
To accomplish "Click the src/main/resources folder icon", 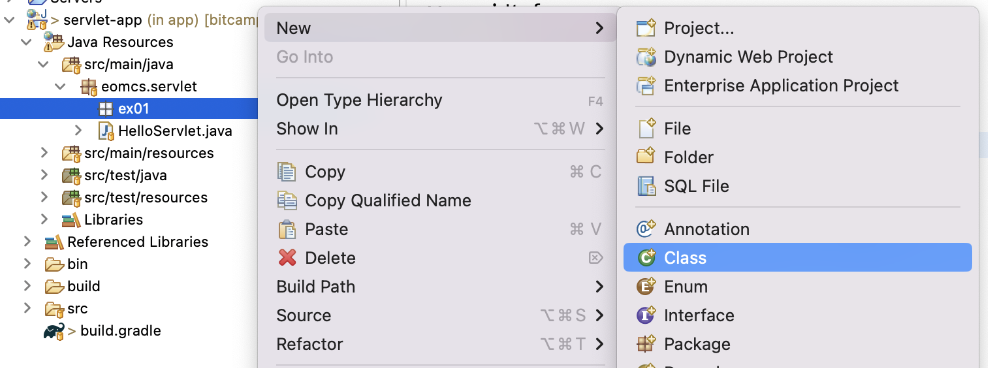I will pyautogui.click(x=71, y=153).
